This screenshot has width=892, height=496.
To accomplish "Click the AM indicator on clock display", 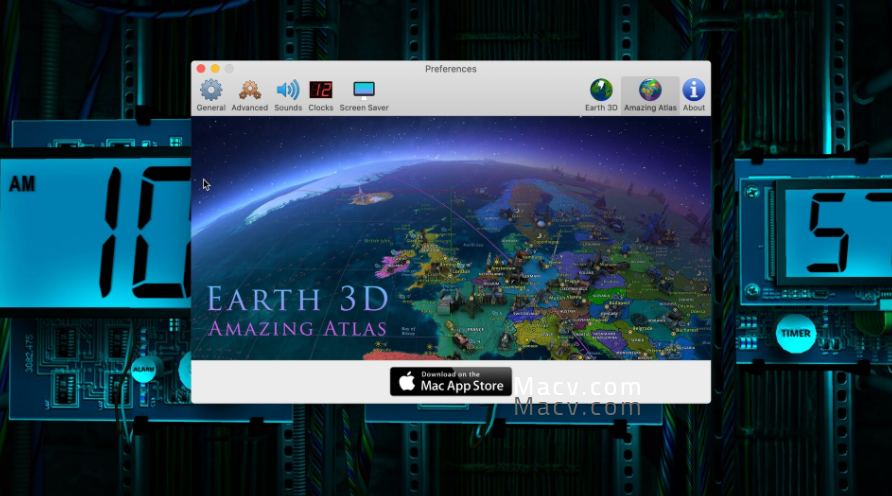I will (22, 184).
